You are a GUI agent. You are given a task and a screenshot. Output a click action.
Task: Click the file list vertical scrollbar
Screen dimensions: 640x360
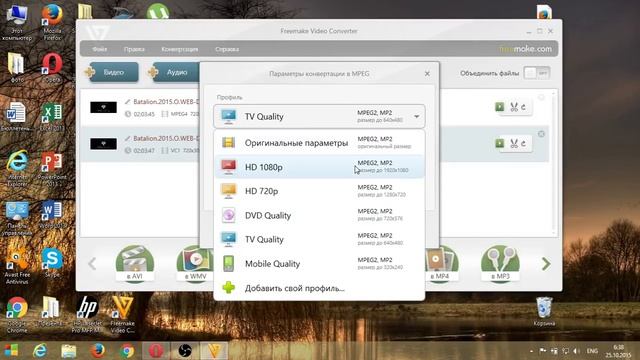pyautogui.click(x=553, y=163)
